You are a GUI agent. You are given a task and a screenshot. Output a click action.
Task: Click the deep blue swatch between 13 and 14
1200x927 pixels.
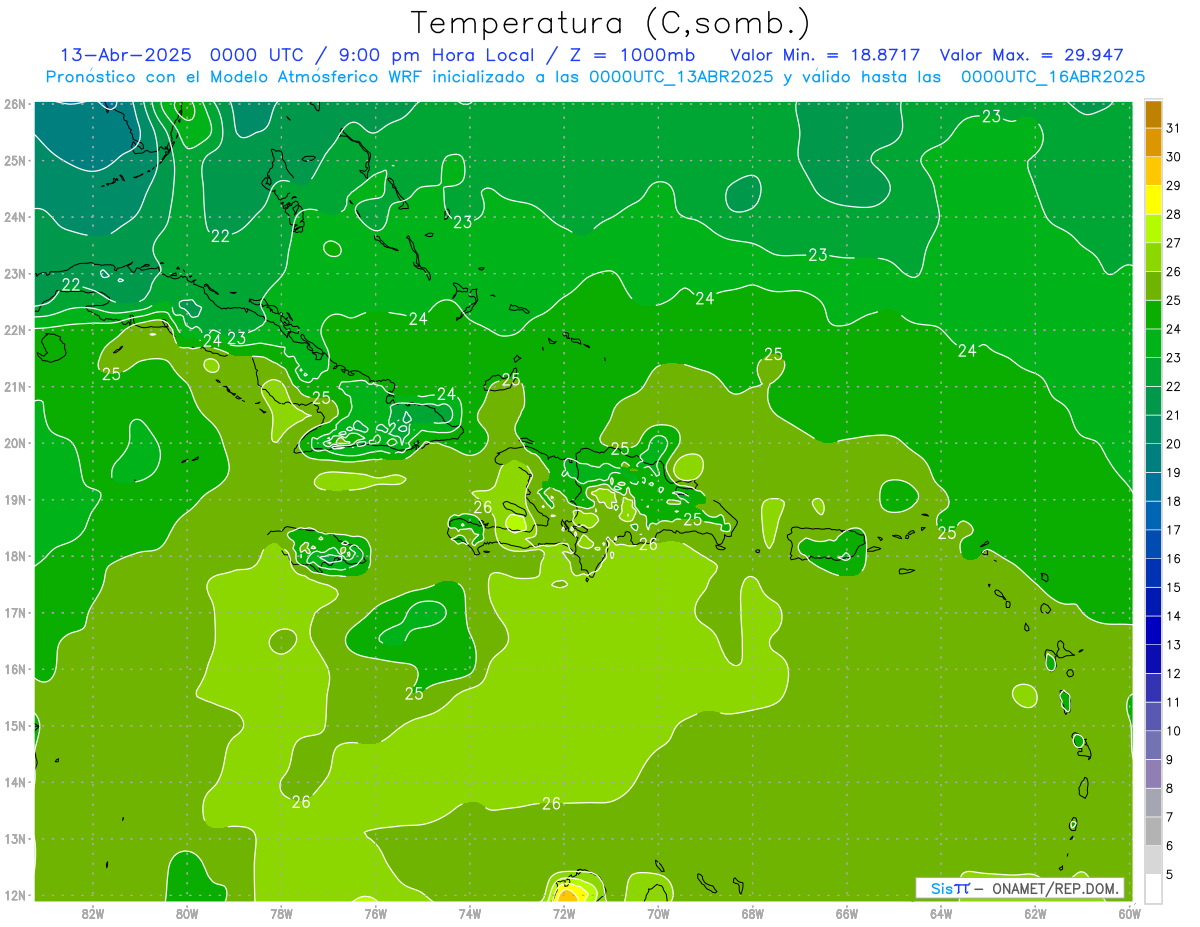(x=1153, y=630)
